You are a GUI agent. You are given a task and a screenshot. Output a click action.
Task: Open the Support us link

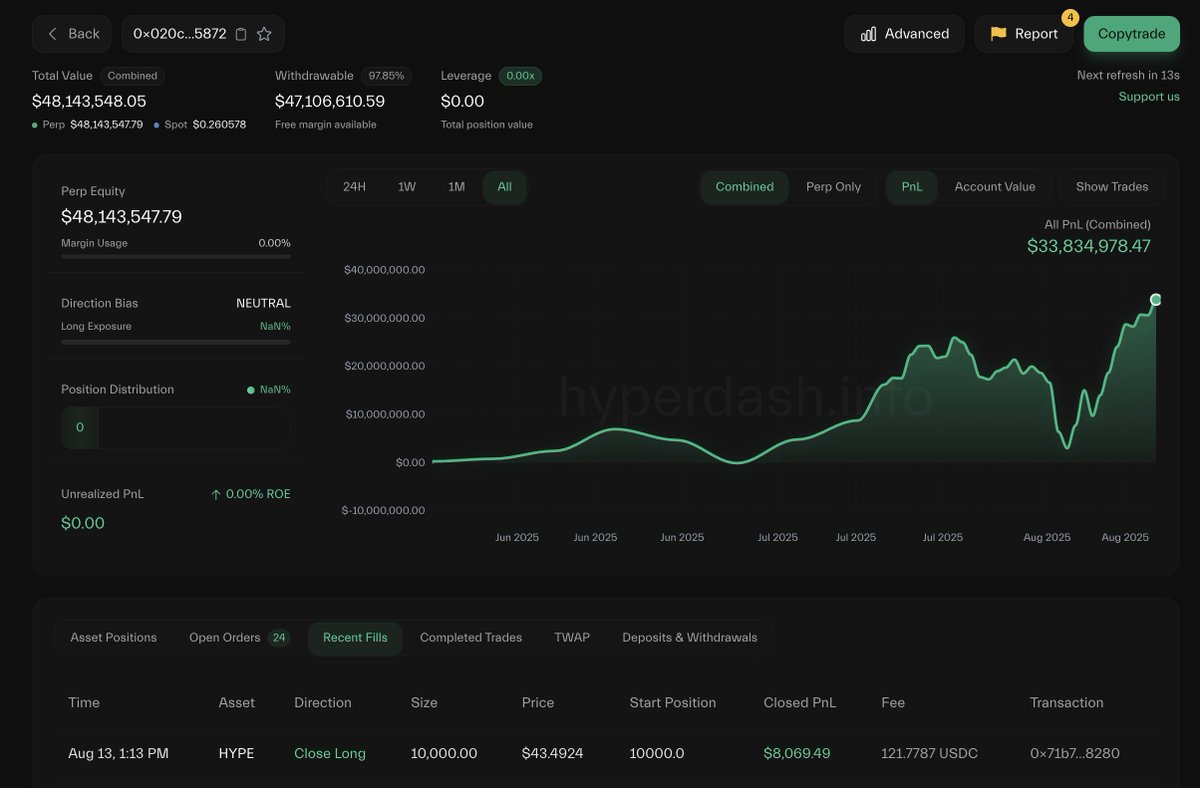[x=1149, y=97]
